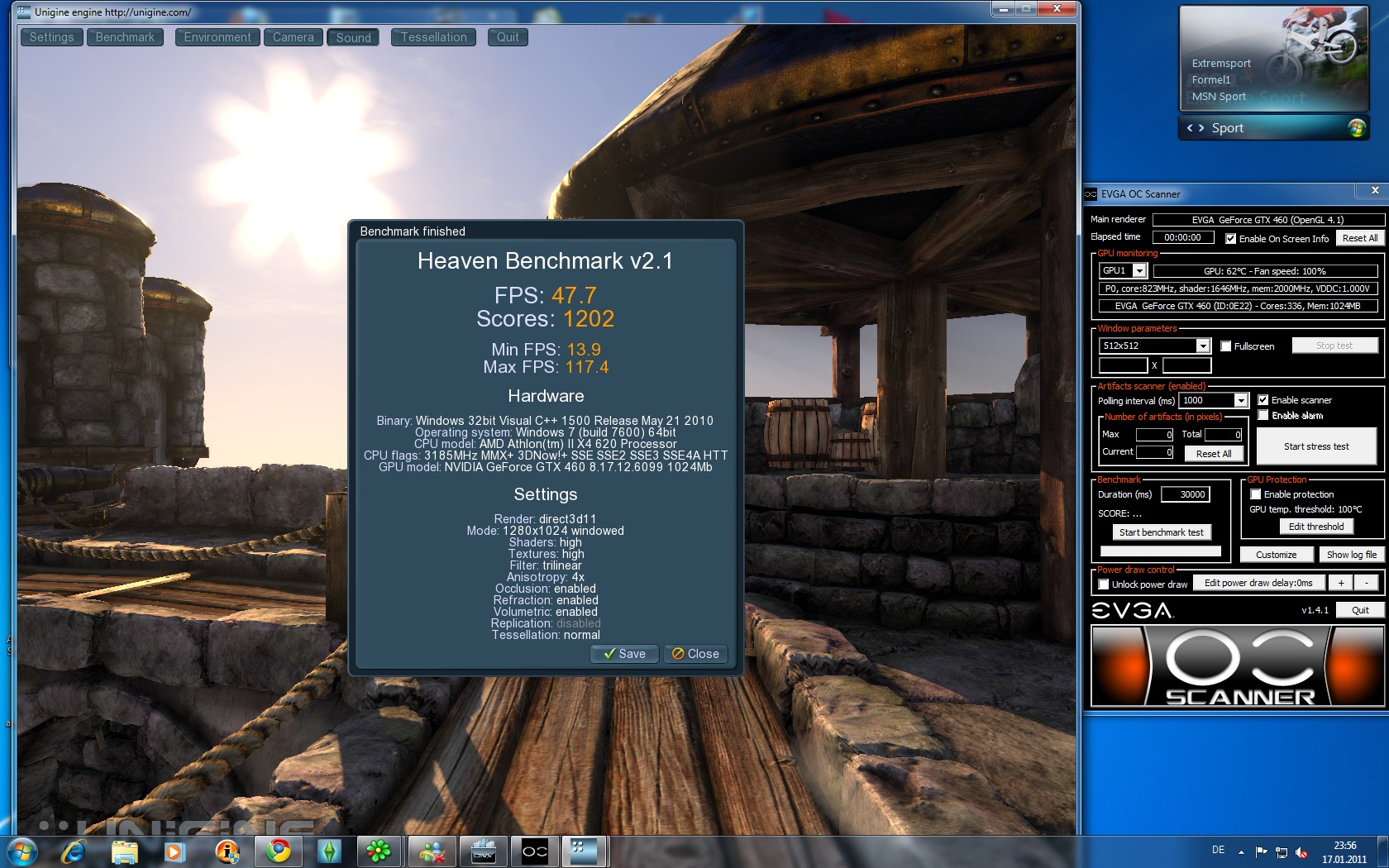Click the benchmark Duration input field
The width and height of the screenshot is (1389, 868).
pyautogui.click(x=1186, y=494)
